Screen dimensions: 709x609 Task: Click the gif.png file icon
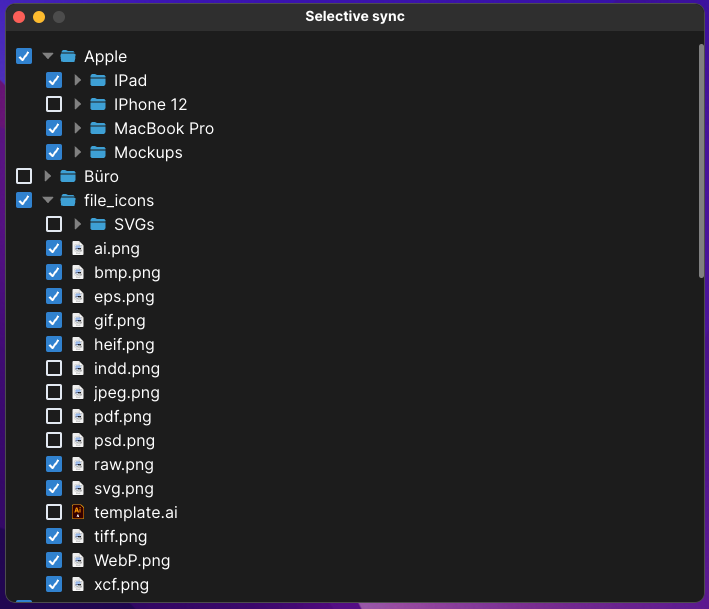78,320
